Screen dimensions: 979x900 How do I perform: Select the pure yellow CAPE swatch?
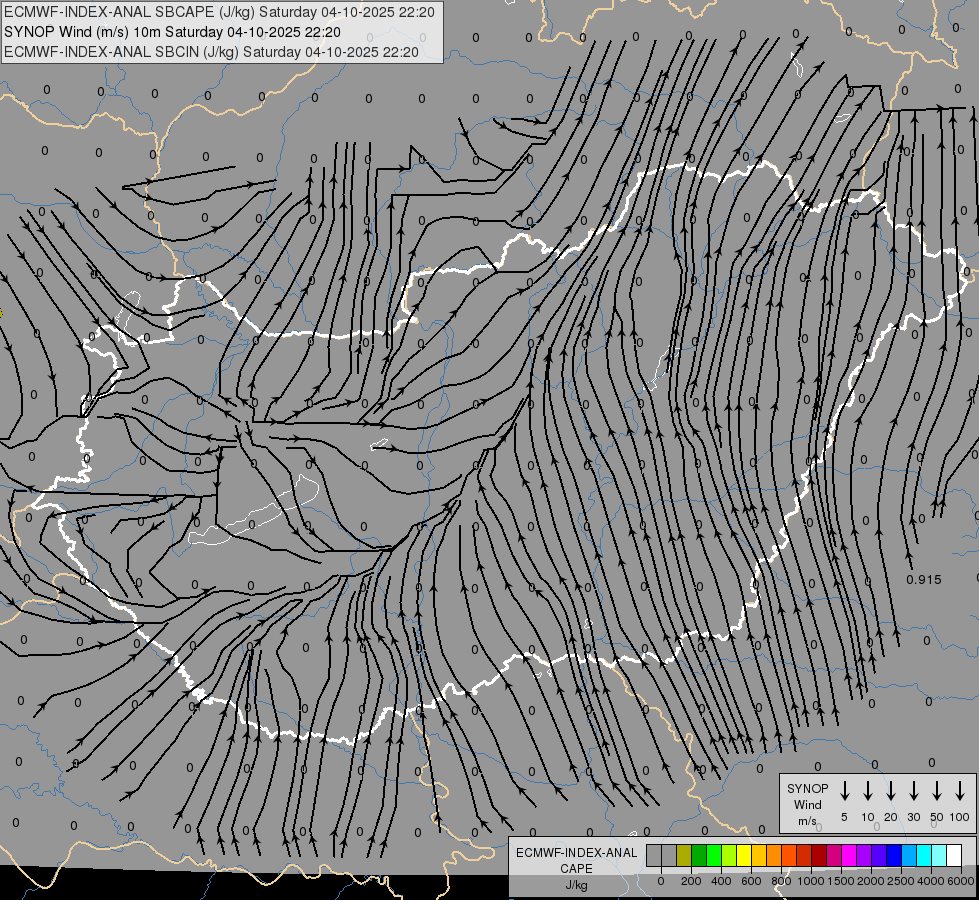744,855
